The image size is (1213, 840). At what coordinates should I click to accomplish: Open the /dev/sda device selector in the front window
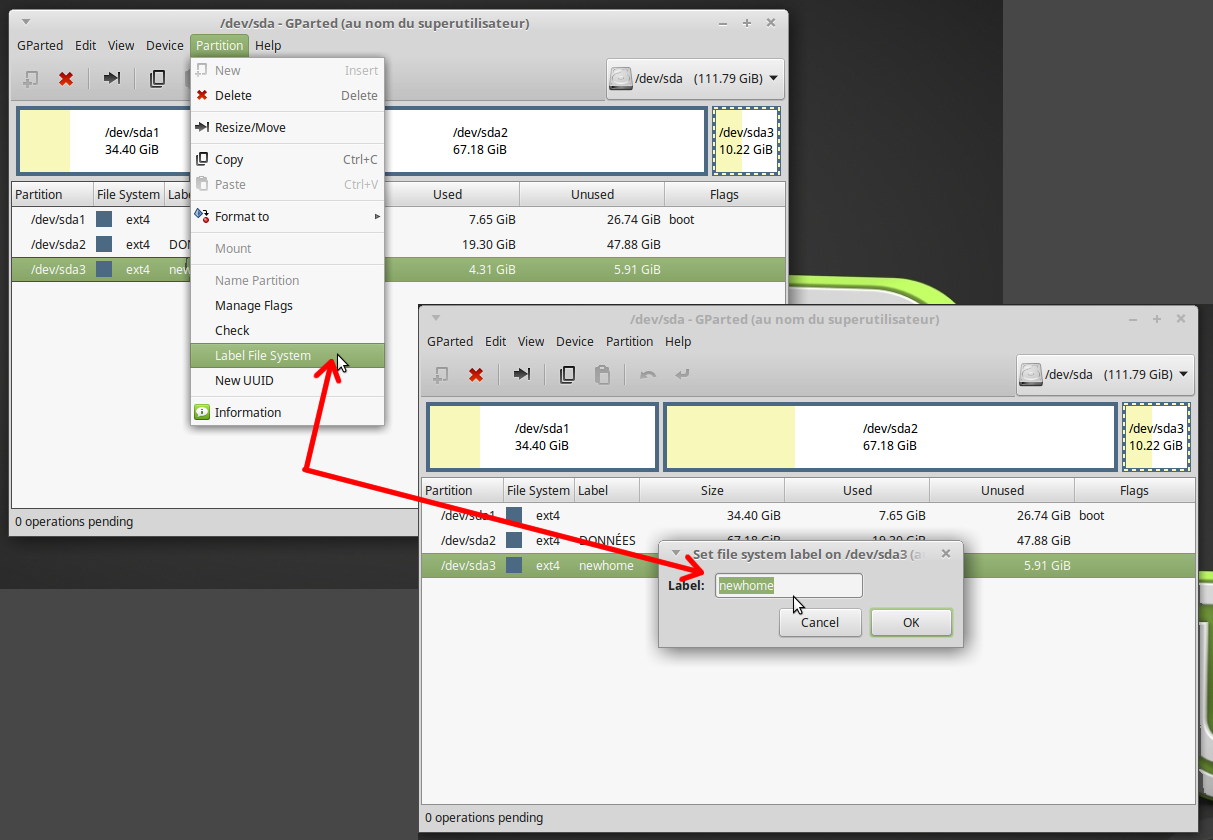pos(1105,375)
